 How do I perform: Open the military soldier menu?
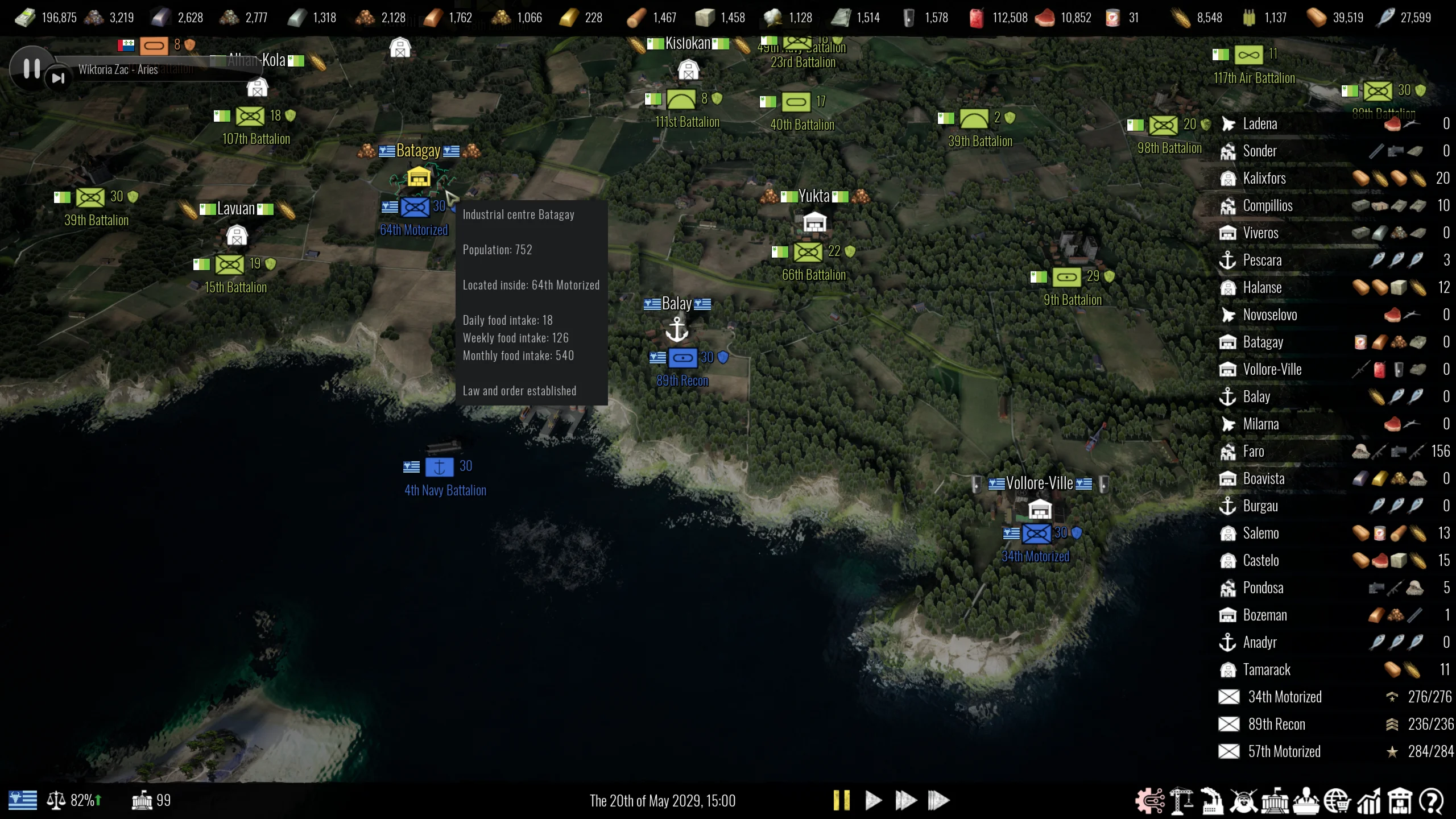1243,801
